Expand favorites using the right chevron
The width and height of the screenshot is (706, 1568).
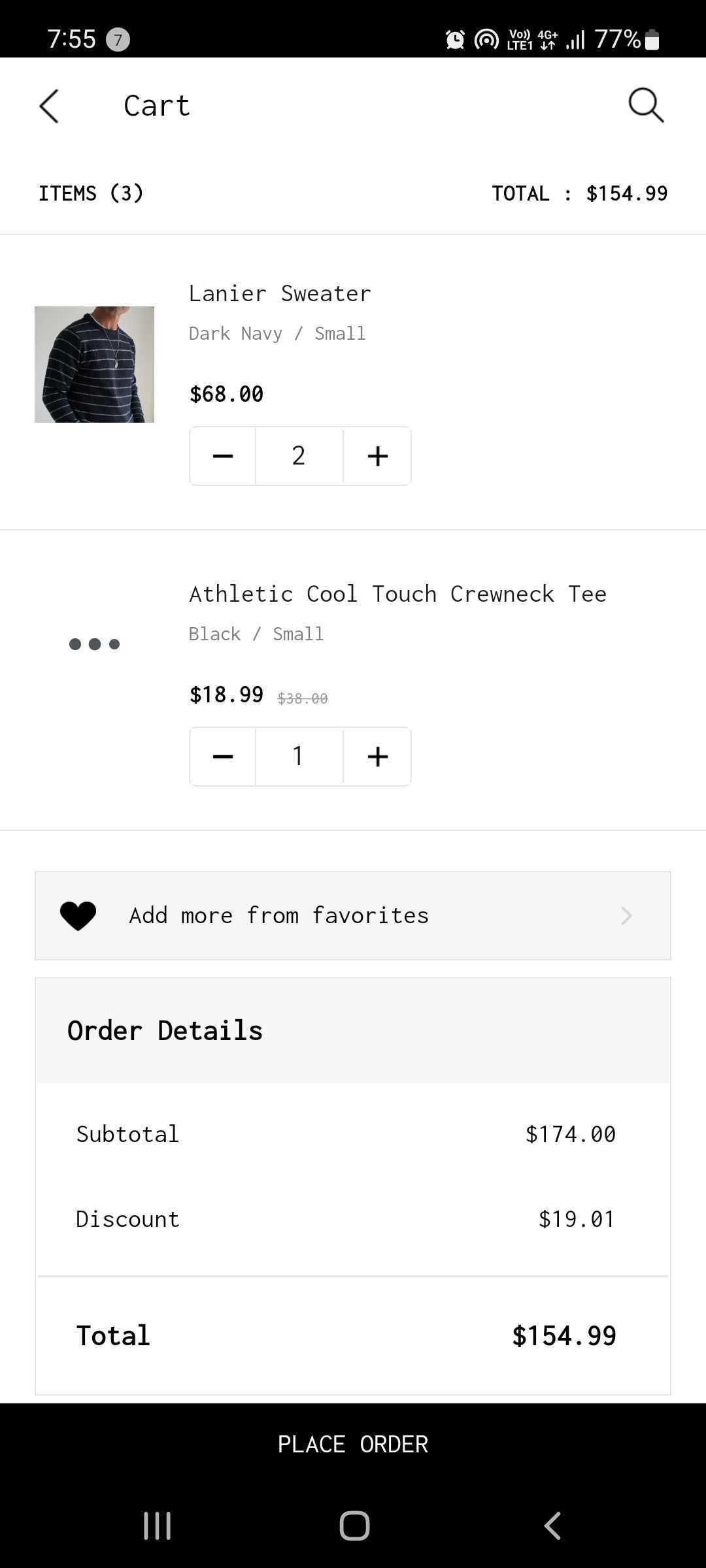[x=626, y=916]
